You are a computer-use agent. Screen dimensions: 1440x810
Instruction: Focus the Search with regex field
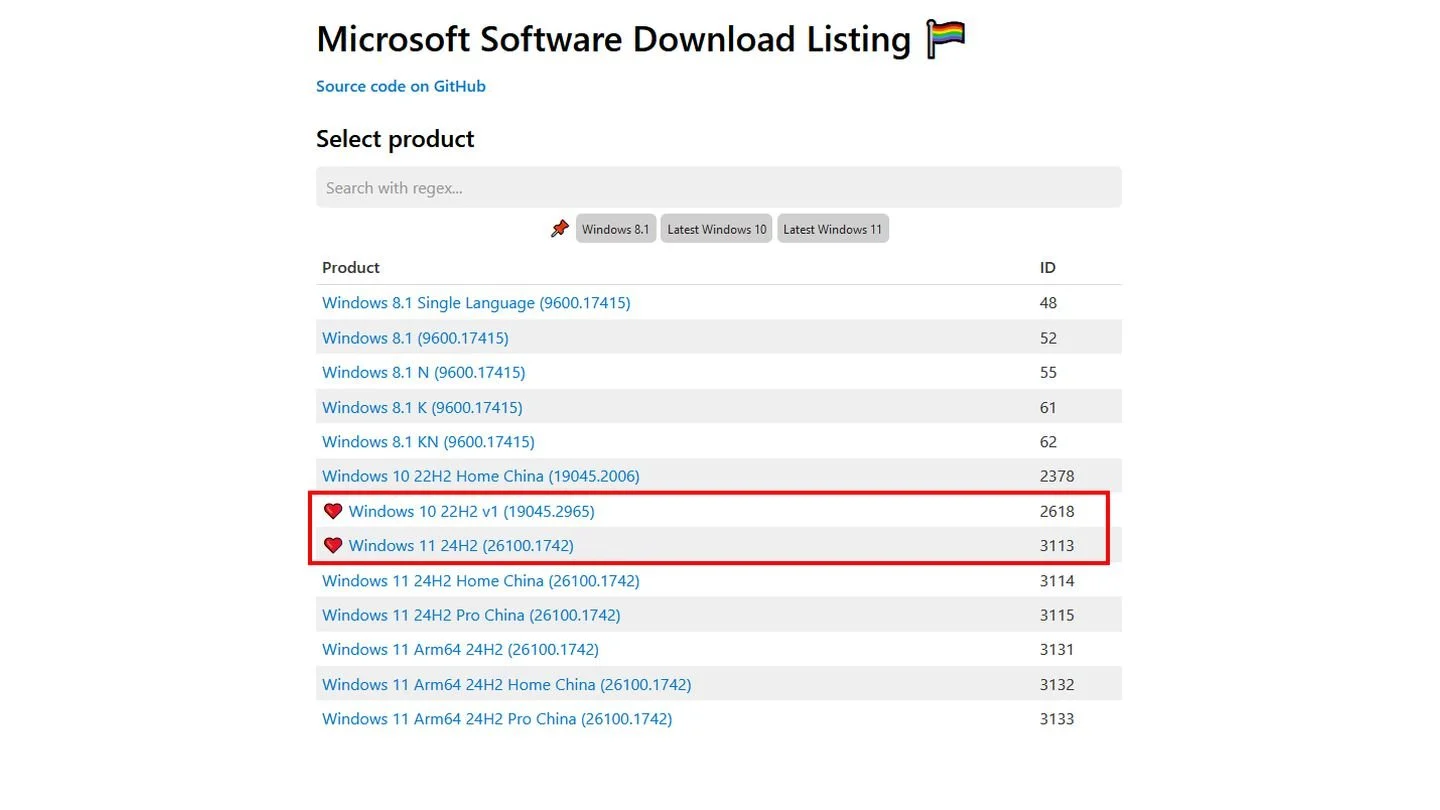(x=719, y=188)
